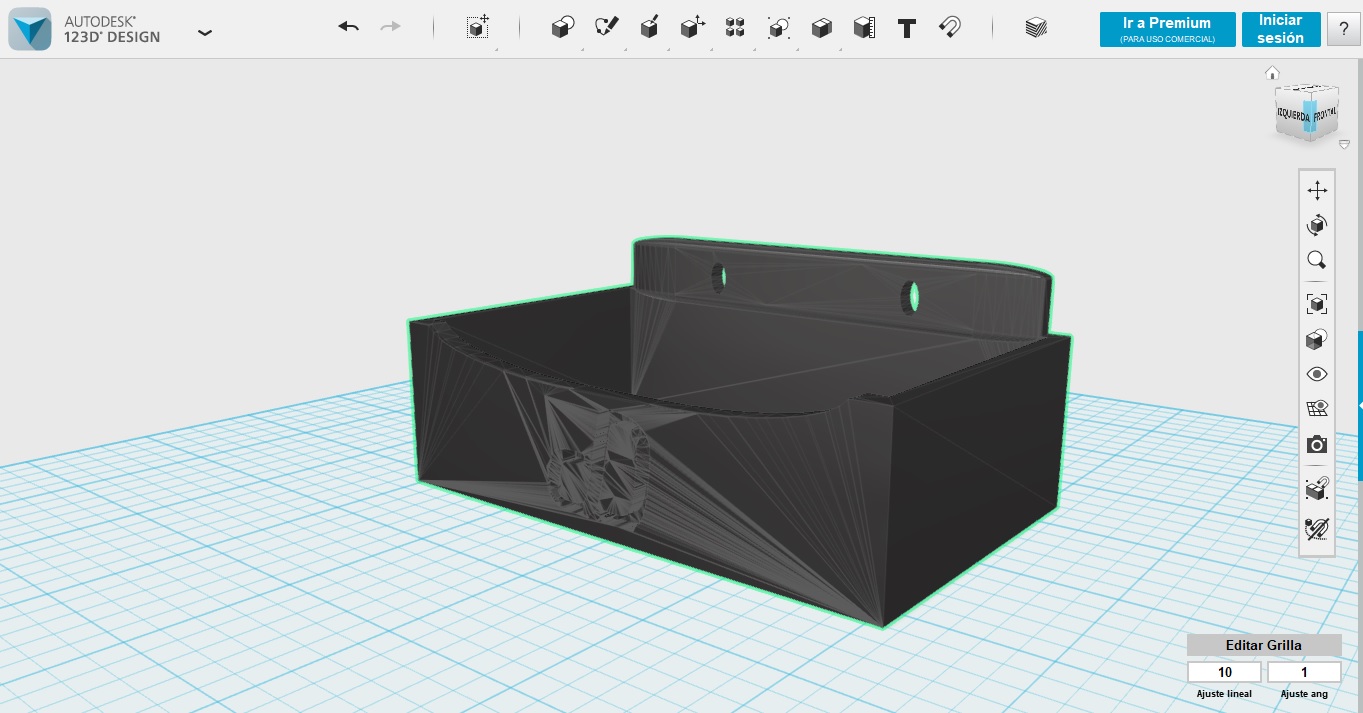Click the 'Ajuste ang' label
Viewport: 1363px width, 713px height.
coord(1304,694)
